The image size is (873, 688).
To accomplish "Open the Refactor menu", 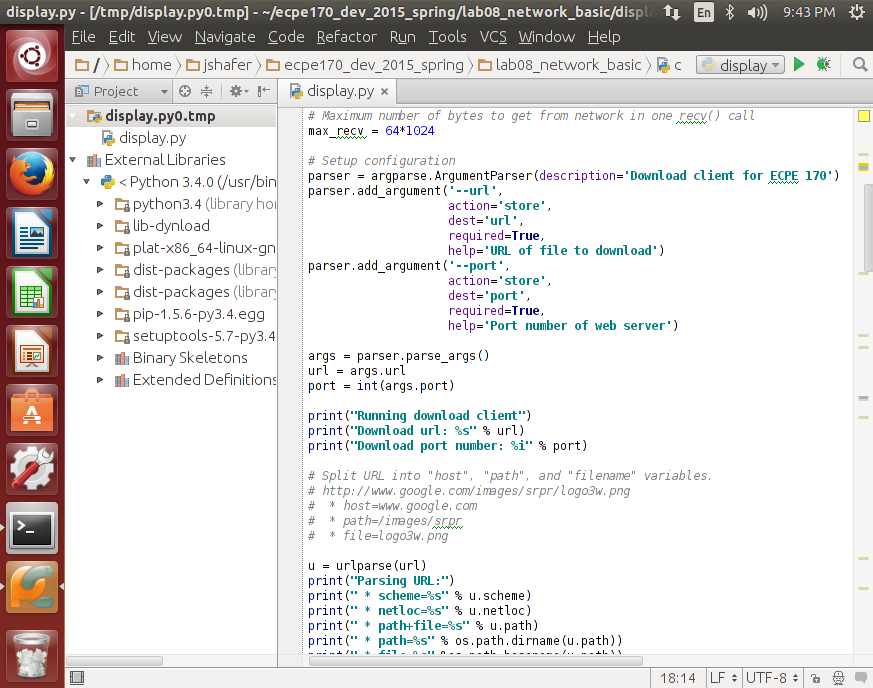I will (346, 37).
